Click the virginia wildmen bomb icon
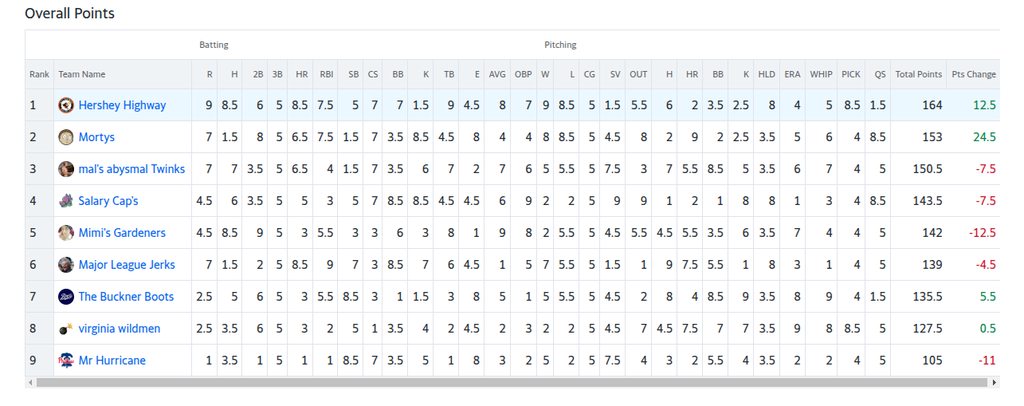 click(66, 328)
